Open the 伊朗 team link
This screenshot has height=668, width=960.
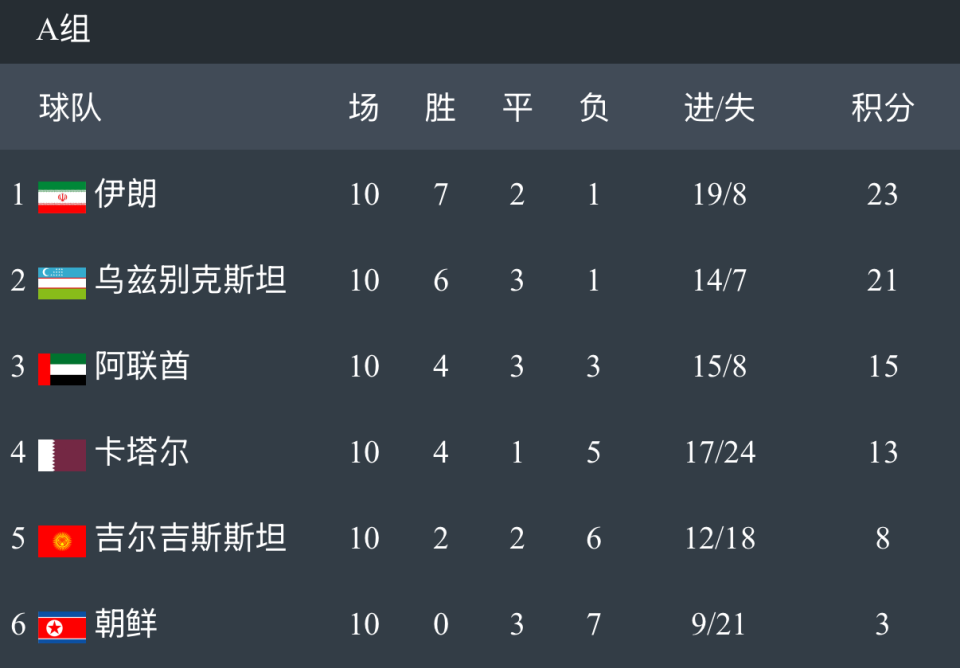[126, 194]
